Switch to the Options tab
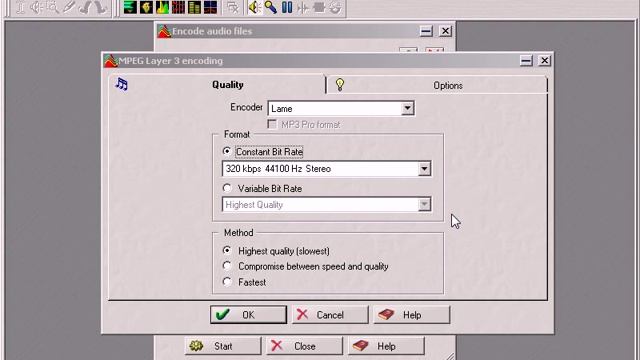 tap(437, 85)
